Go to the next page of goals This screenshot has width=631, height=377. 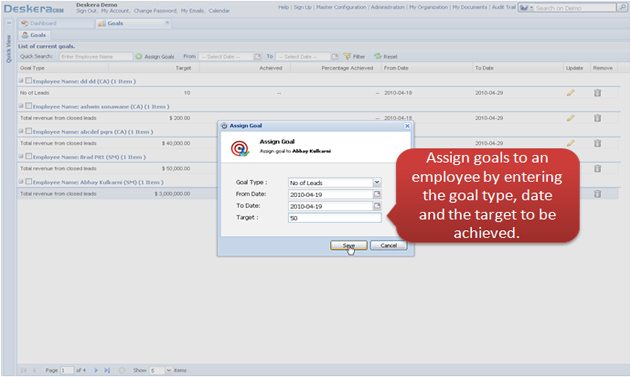point(96,370)
